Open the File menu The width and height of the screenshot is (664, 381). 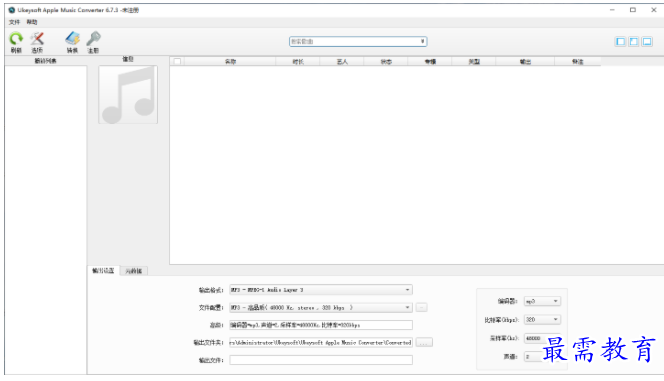(14, 22)
